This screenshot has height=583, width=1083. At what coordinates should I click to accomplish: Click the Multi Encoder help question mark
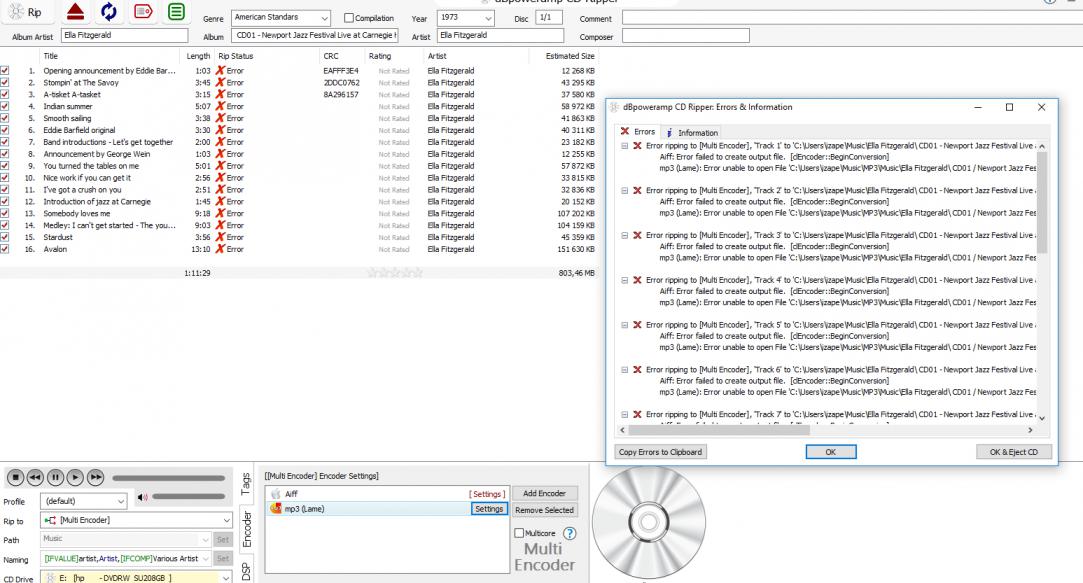point(570,534)
